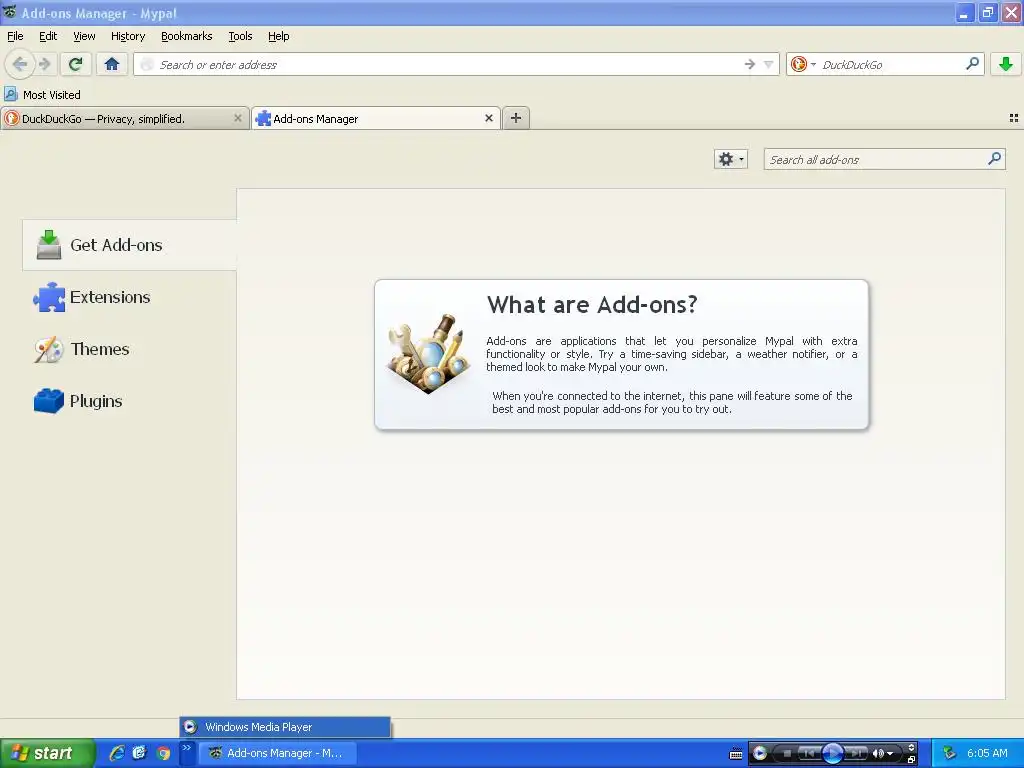Screen dimensions: 1024x768
Task: Open Tools for all add-ons gear menu
Action: pyautogui.click(x=730, y=159)
